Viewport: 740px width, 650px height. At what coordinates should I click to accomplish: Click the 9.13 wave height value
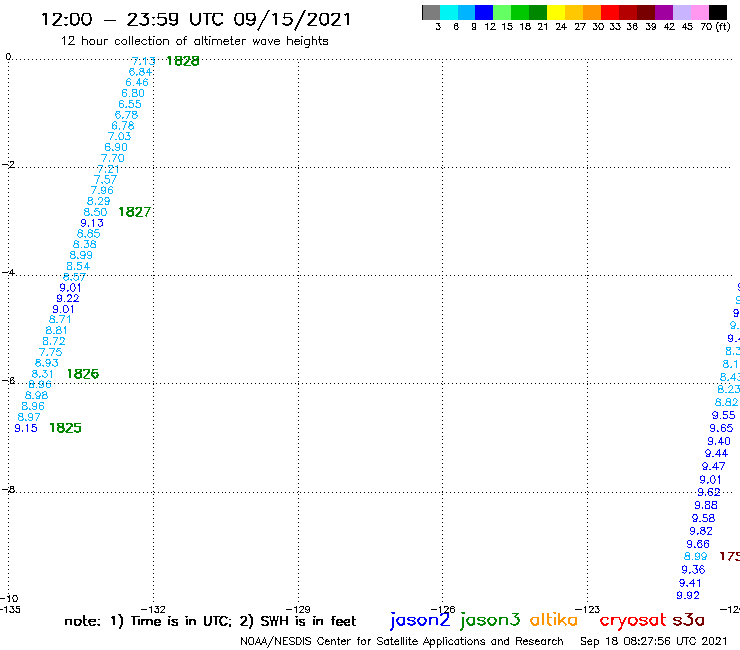click(92, 223)
